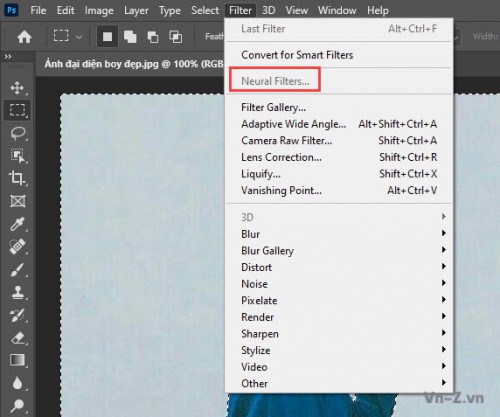
Task: Open the 3D menu in menu bar
Action: 268,10
